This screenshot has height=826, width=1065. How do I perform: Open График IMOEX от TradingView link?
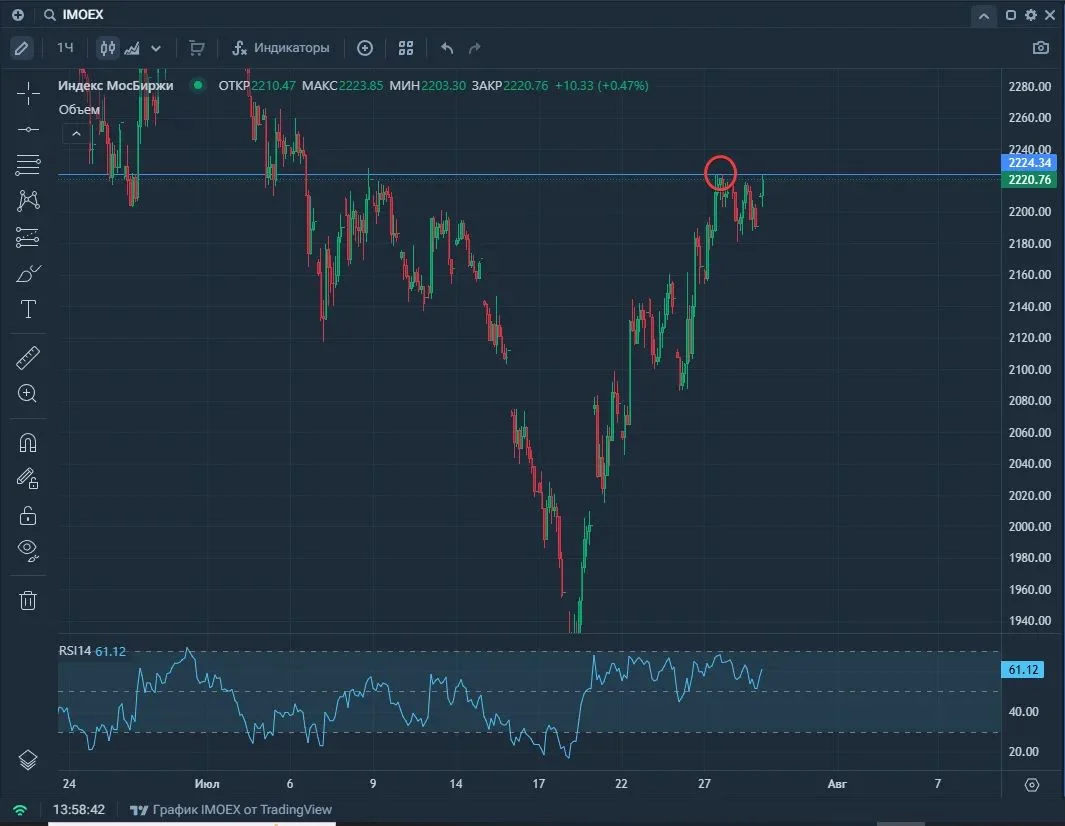[x=231, y=809]
